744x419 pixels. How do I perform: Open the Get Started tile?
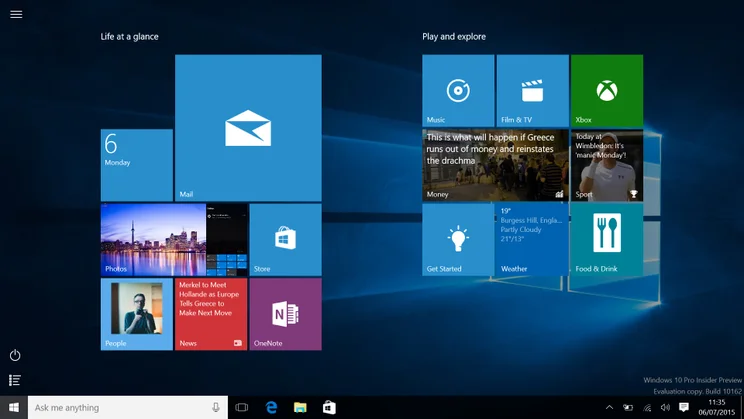tap(458, 240)
